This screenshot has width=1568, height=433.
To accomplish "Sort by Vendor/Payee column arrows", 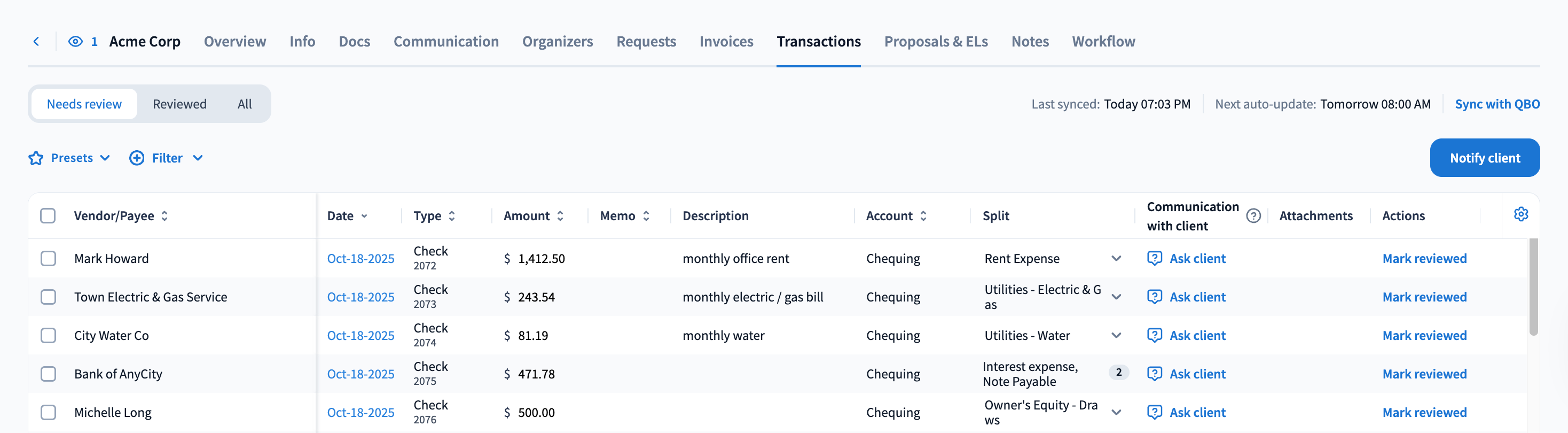I will pos(164,216).
